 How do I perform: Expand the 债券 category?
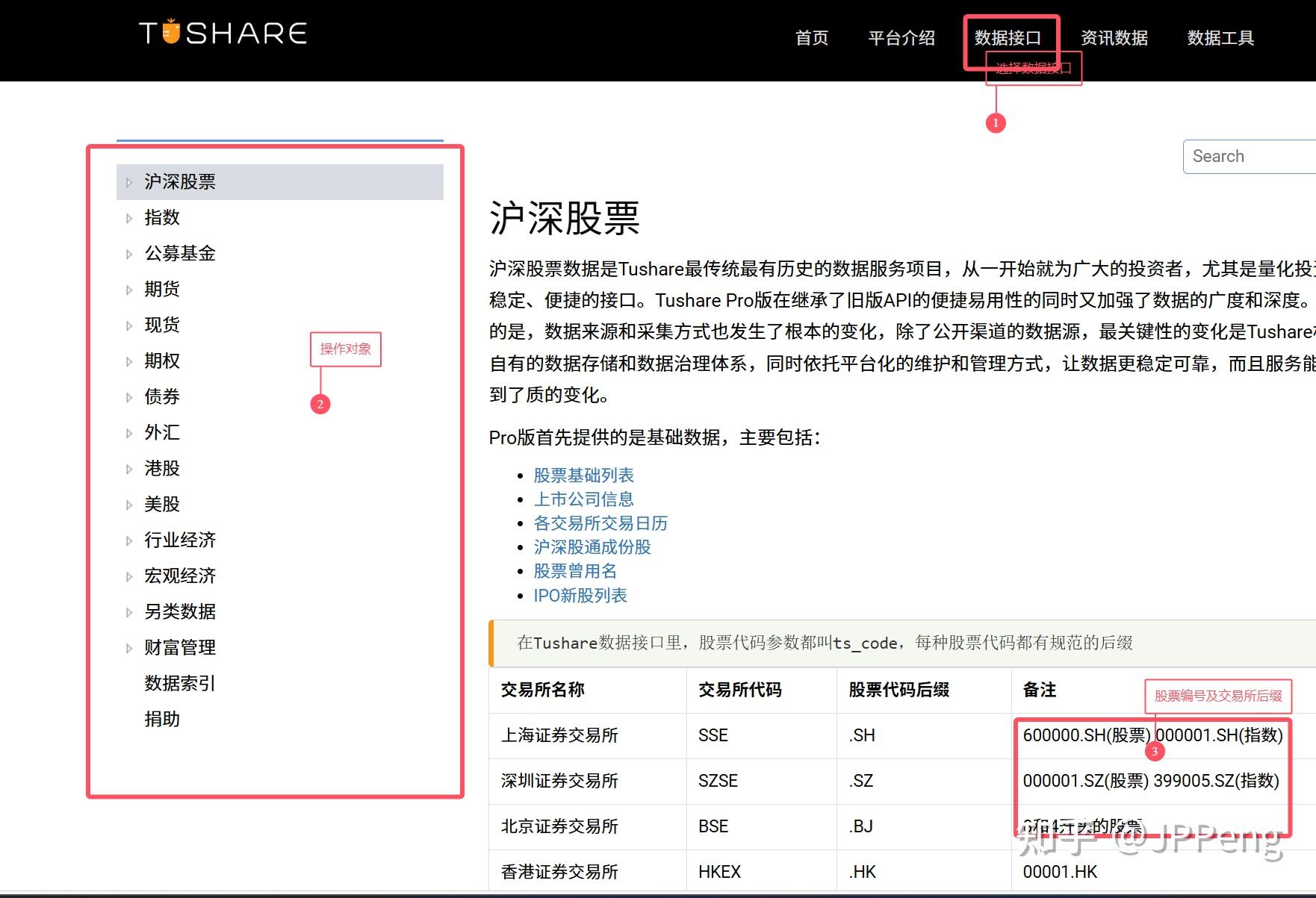click(x=161, y=396)
